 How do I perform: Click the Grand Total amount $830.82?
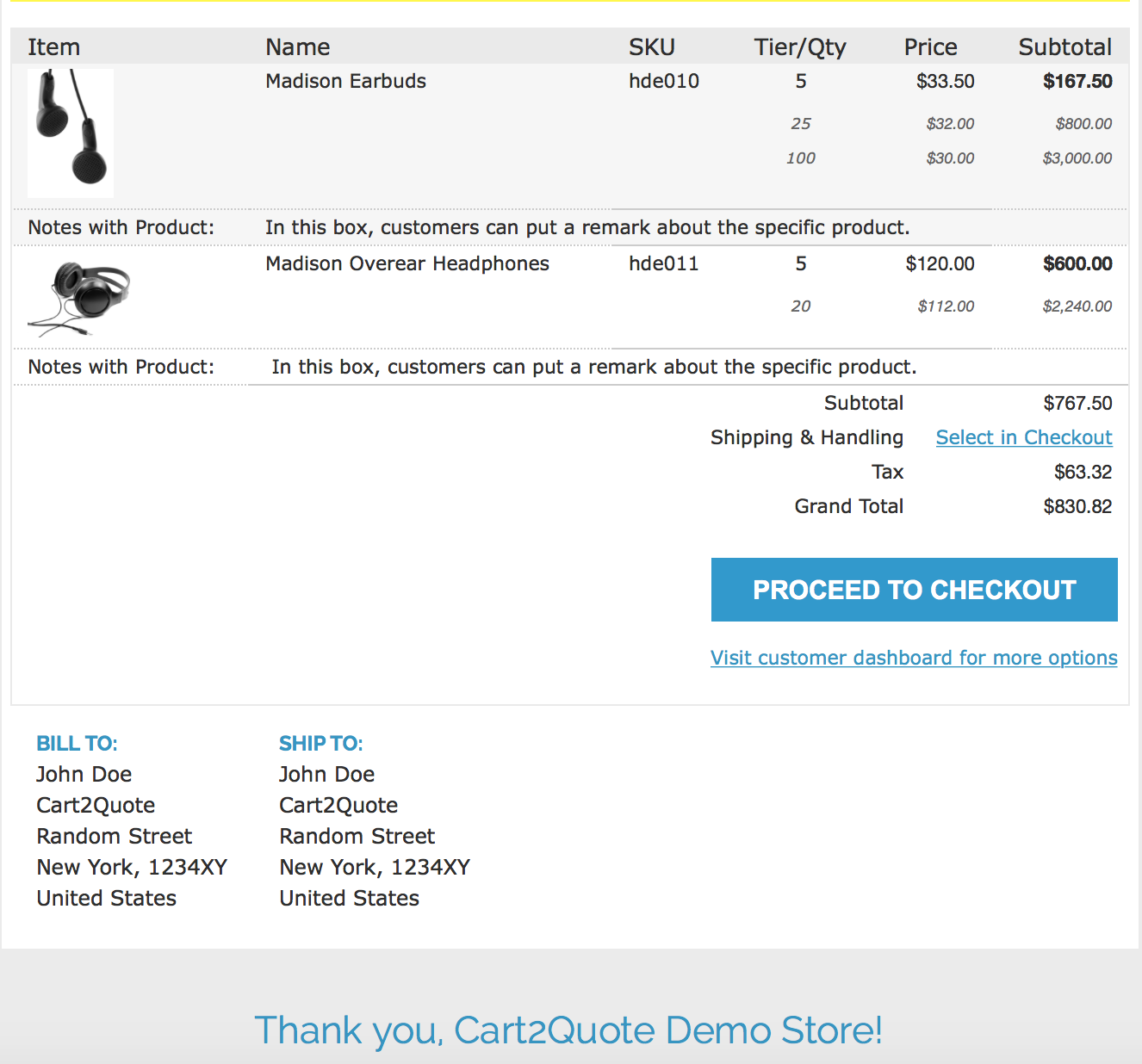pyautogui.click(x=1077, y=506)
